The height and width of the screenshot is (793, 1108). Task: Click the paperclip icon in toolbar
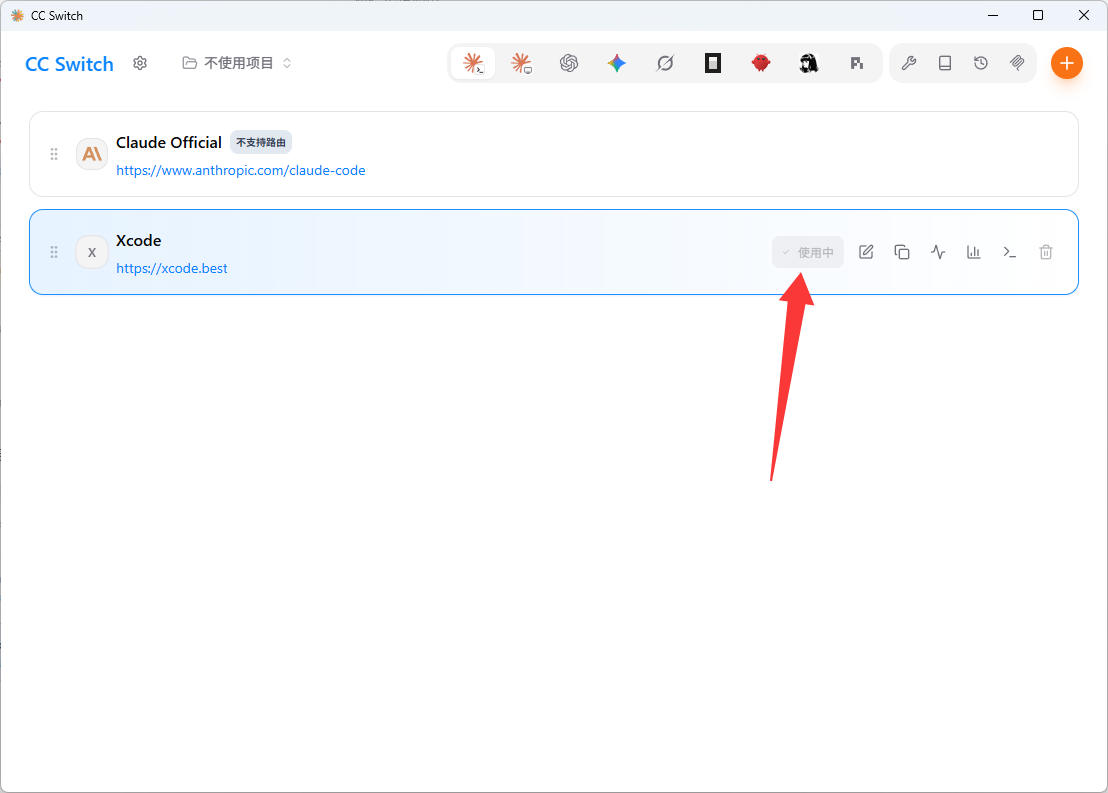click(1017, 64)
